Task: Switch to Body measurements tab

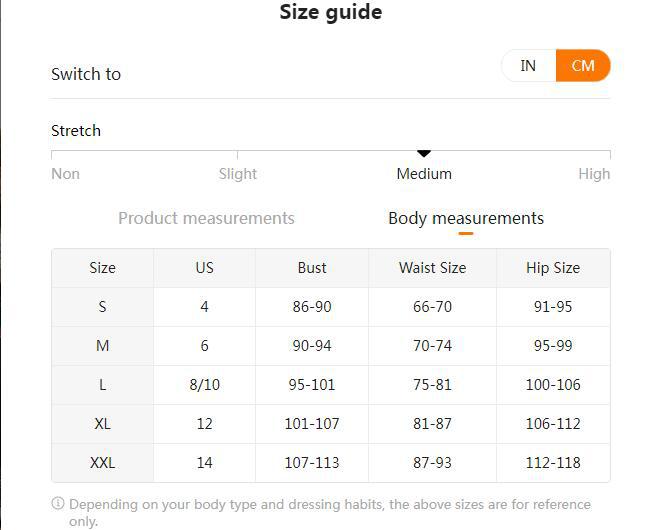Action: [466, 218]
